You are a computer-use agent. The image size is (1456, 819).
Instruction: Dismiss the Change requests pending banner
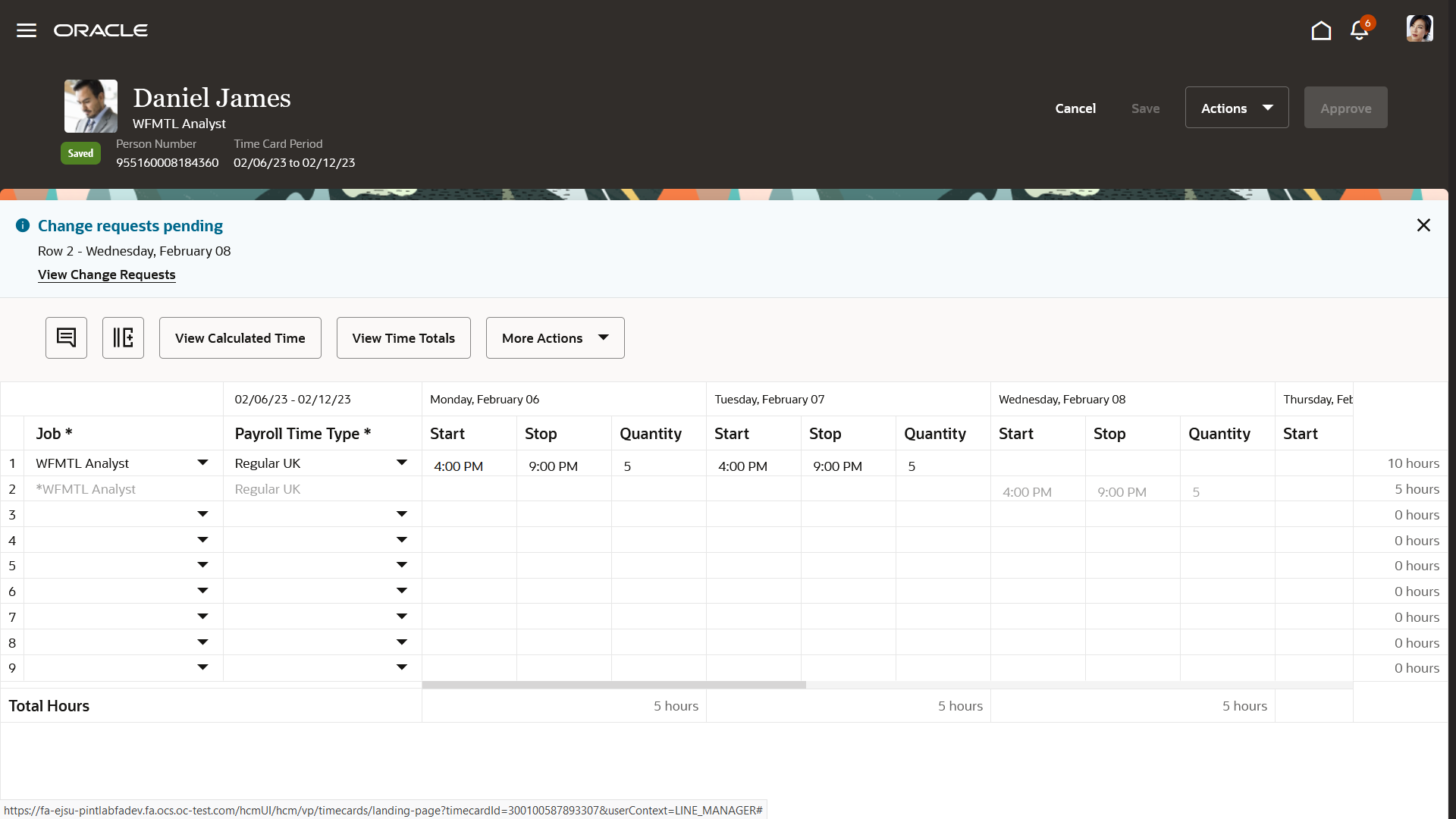[1423, 225]
